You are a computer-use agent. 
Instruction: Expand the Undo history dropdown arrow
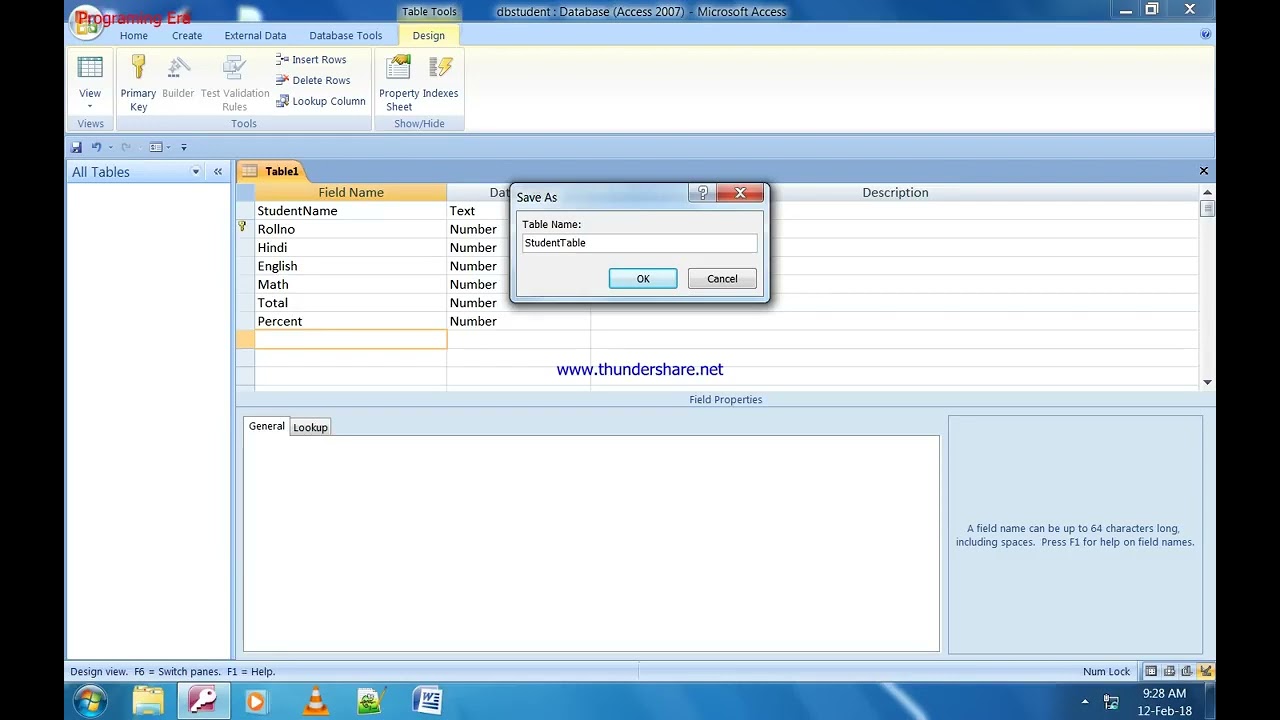[x=110, y=147]
